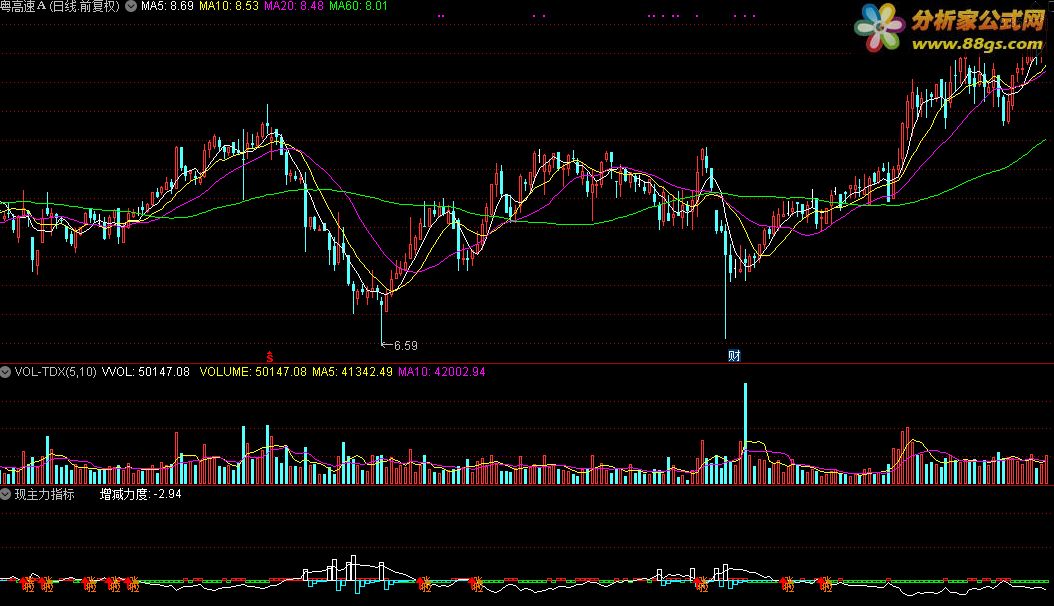1054x606 pixels.
Task: Select the magenta MA20: 8.48 label
Action: point(294,6)
